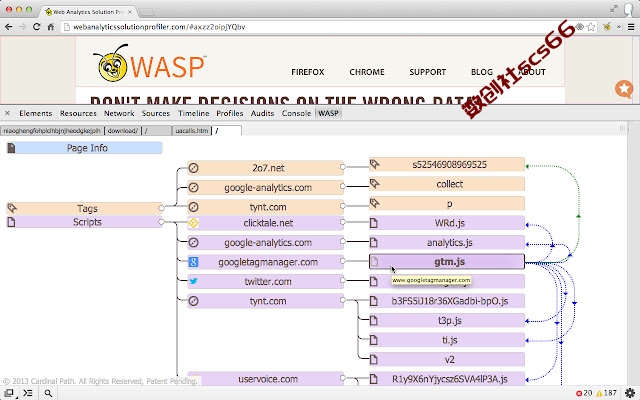Click the googletagmanager.com Google icon

coord(193,262)
